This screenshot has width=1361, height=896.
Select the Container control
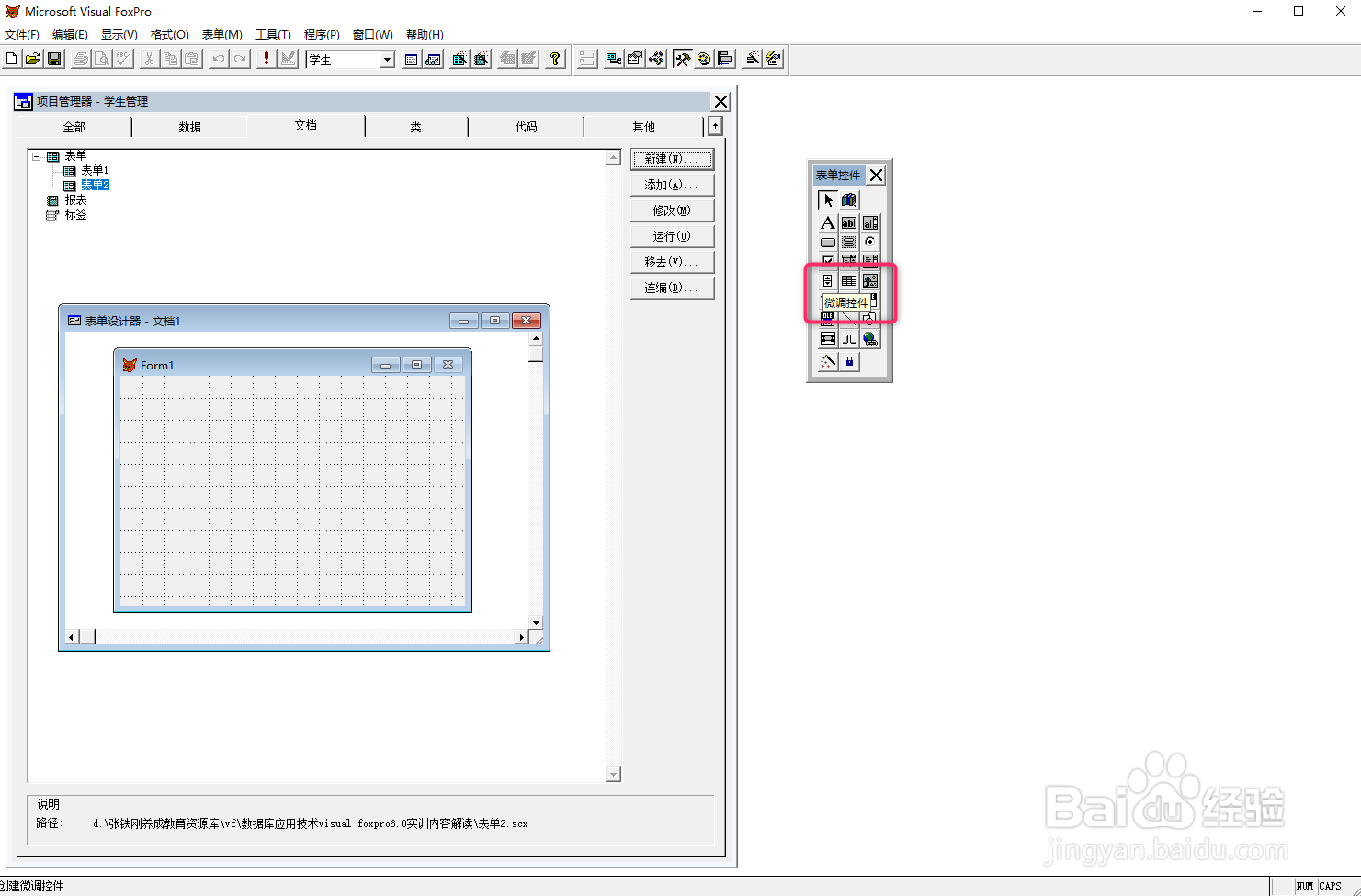(x=828, y=338)
